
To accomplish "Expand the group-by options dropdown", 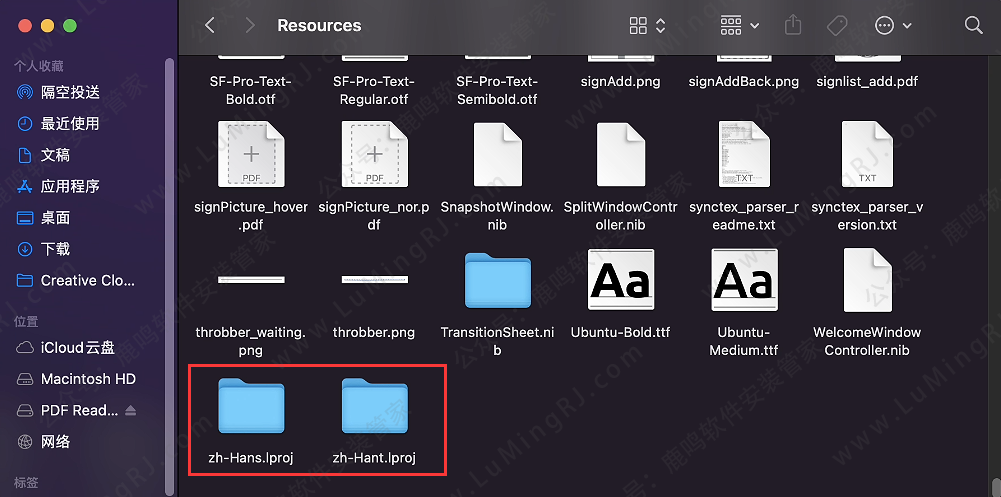I will pos(739,25).
